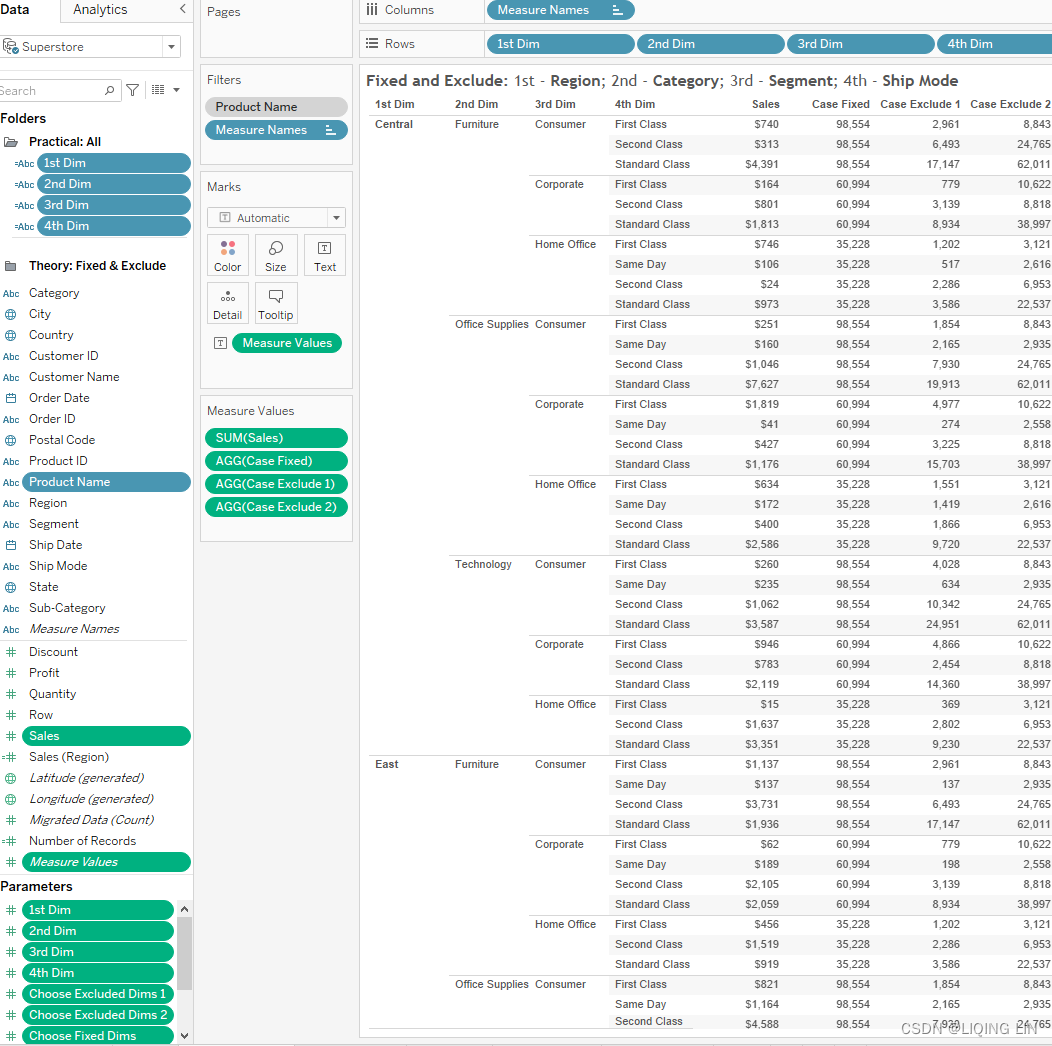Select the Profit measure

click(x=44, y=673)
